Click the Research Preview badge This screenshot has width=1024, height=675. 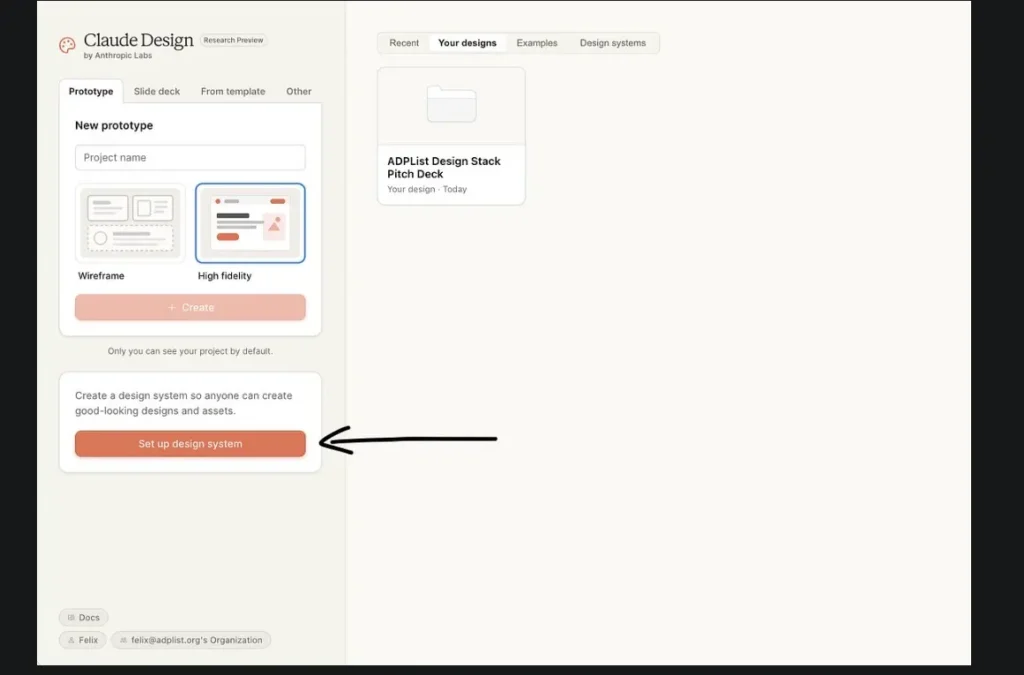(x=234, y=41)
